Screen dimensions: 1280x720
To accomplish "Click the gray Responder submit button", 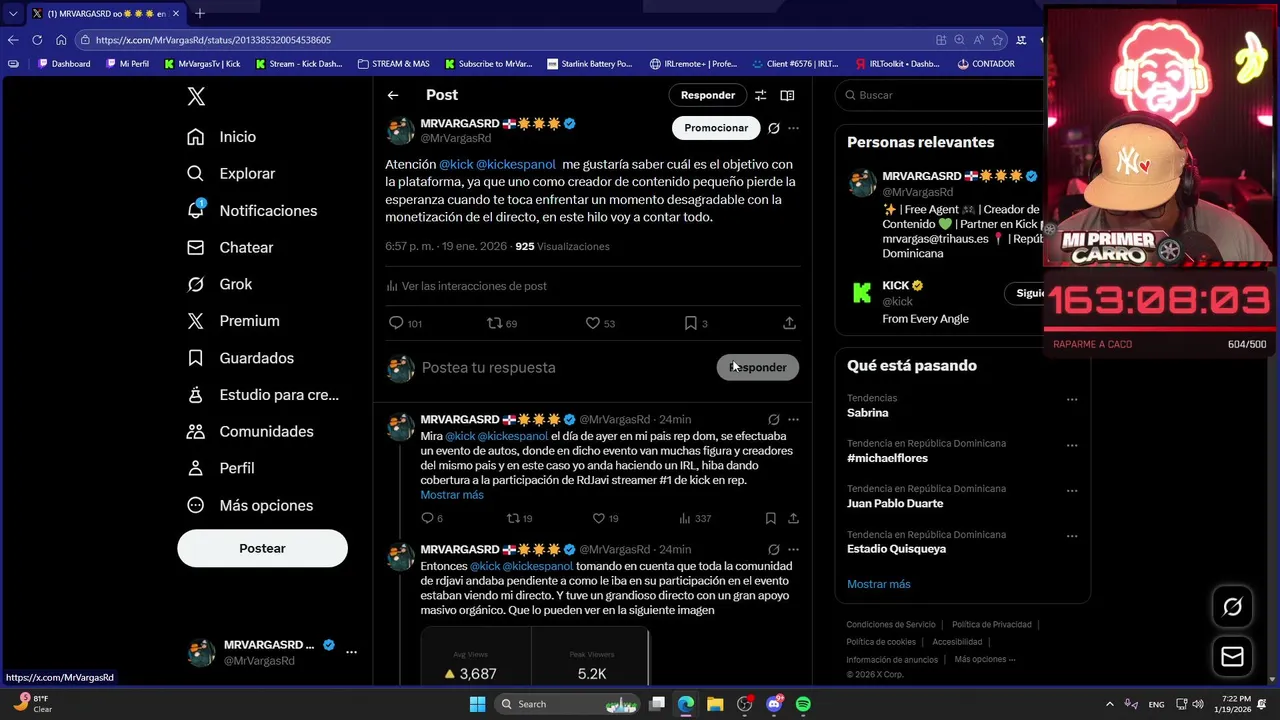I will [757, 367].
